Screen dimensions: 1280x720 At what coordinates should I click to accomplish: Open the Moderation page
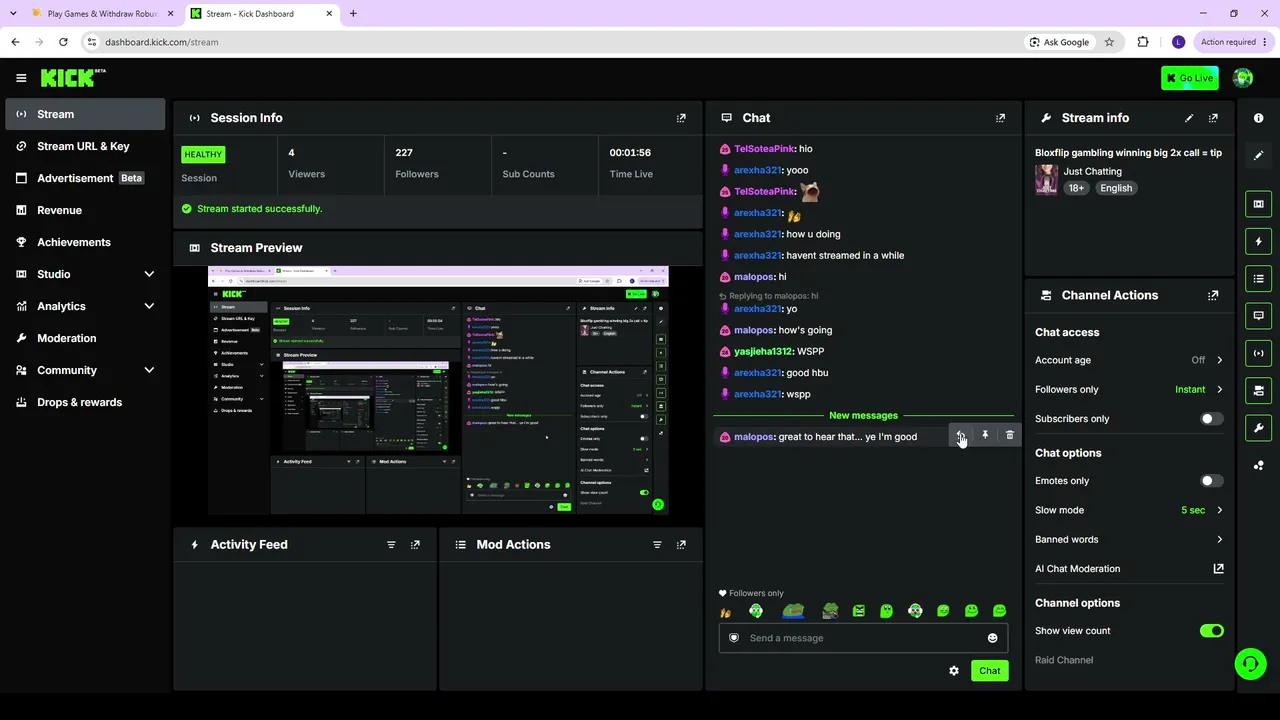[x=85, y=338]
